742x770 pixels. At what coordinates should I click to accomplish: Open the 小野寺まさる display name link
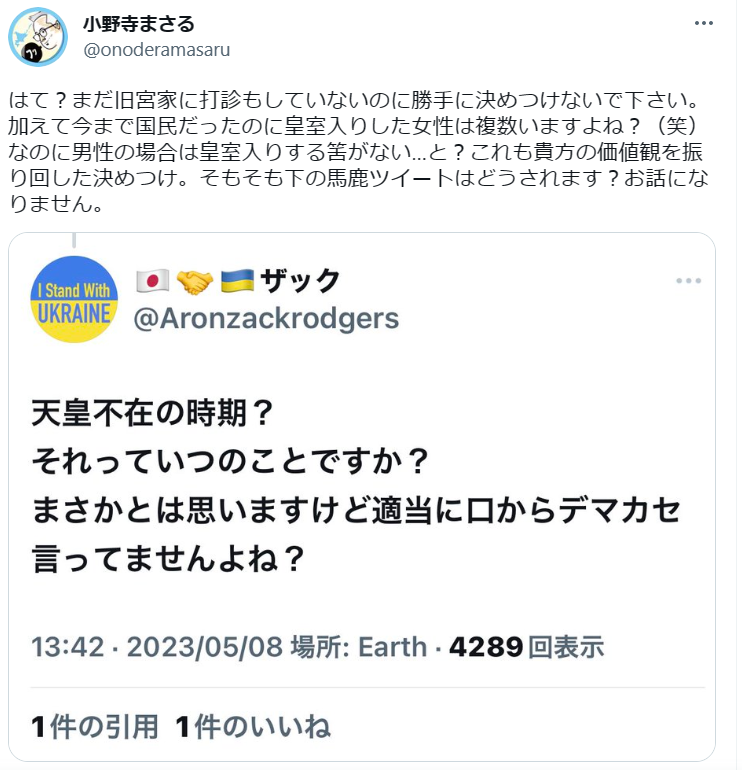(139, 24)
